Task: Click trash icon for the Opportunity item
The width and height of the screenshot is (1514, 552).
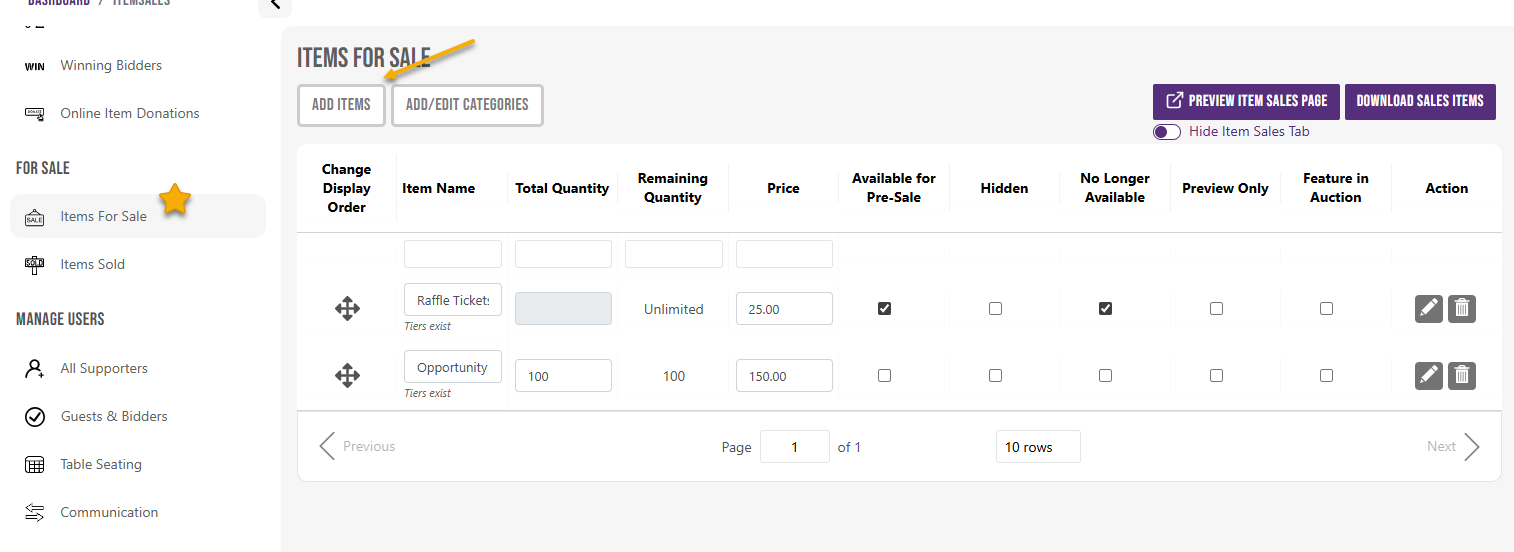Action: tap(1462, 376)
